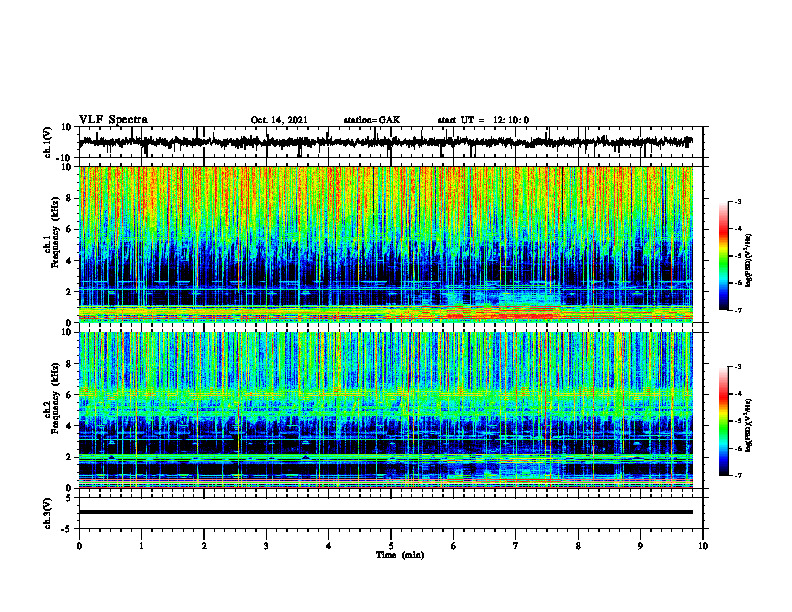Image resolution: width=792 pixels, height=612 pixels.
Task: Click the "VLF Spectra" plot title
Action: [x=113, y=120]
